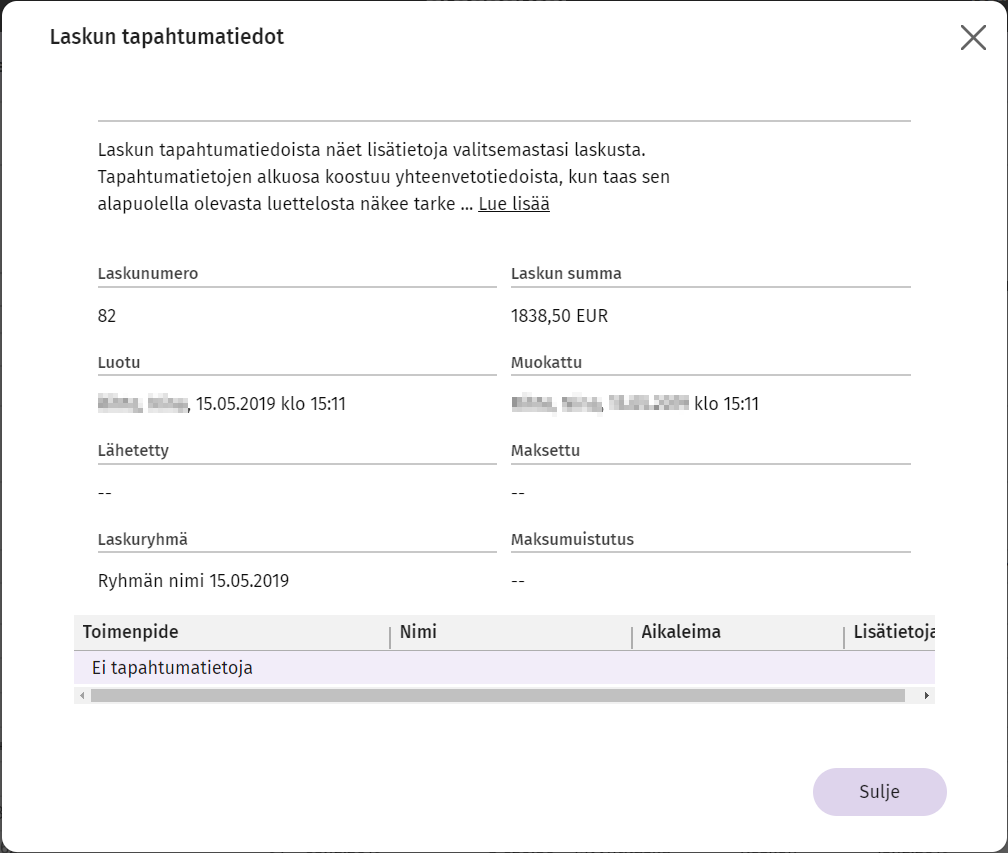Click the Maksumuistutus field label
1008x853 pixels.
pyautogui.click(x=572, y=539)
